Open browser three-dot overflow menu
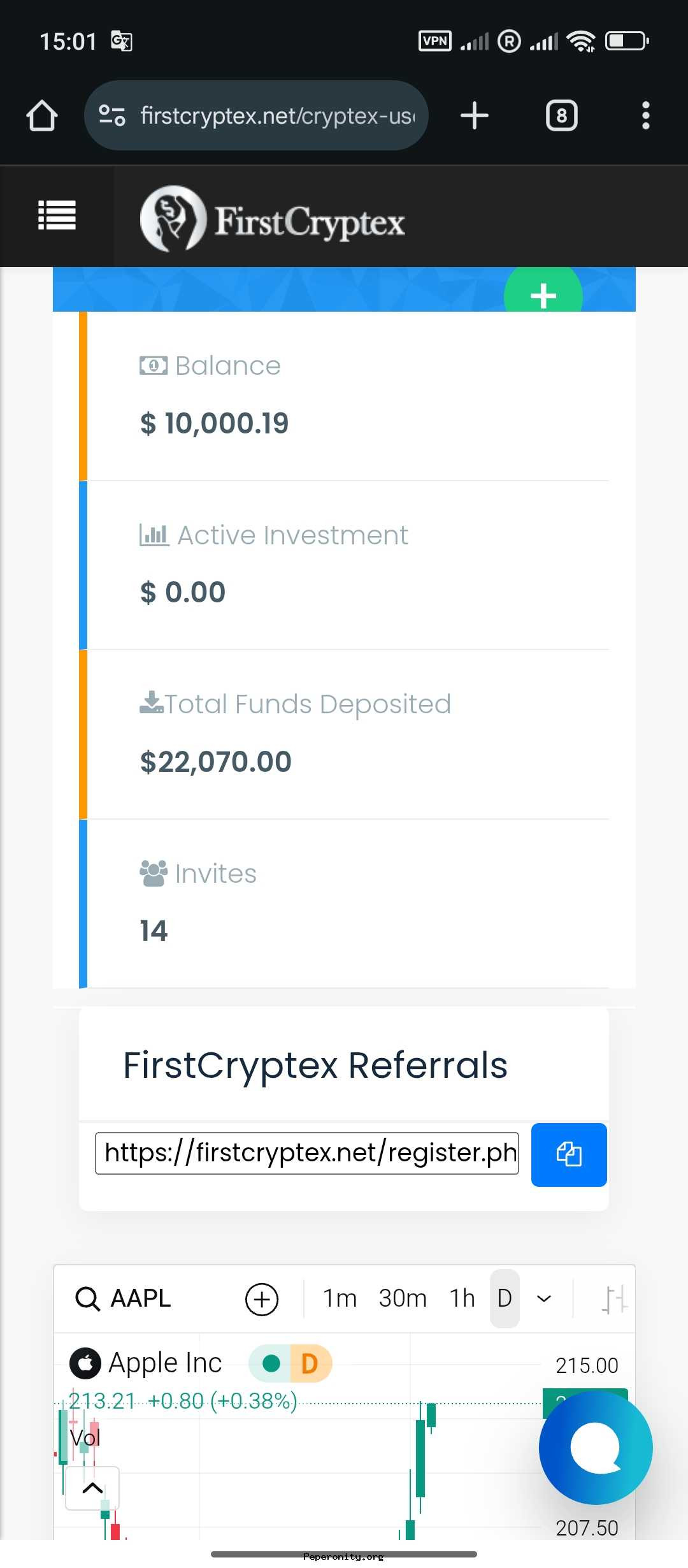Image resolution: width=688 pixels, height=1568 pixels. [x=645, y=116]
